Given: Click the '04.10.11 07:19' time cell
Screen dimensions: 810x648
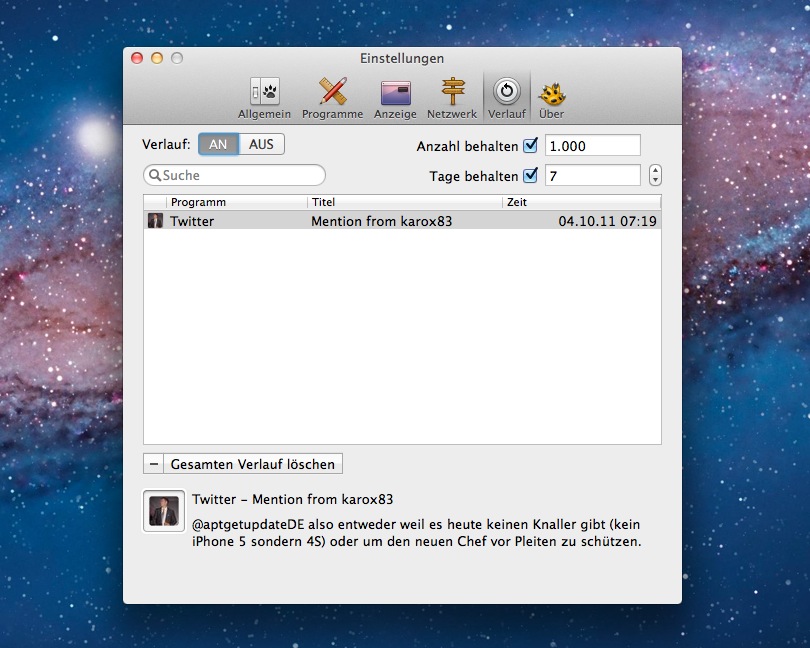Looking at the screenshot, I should pos(608,221).
